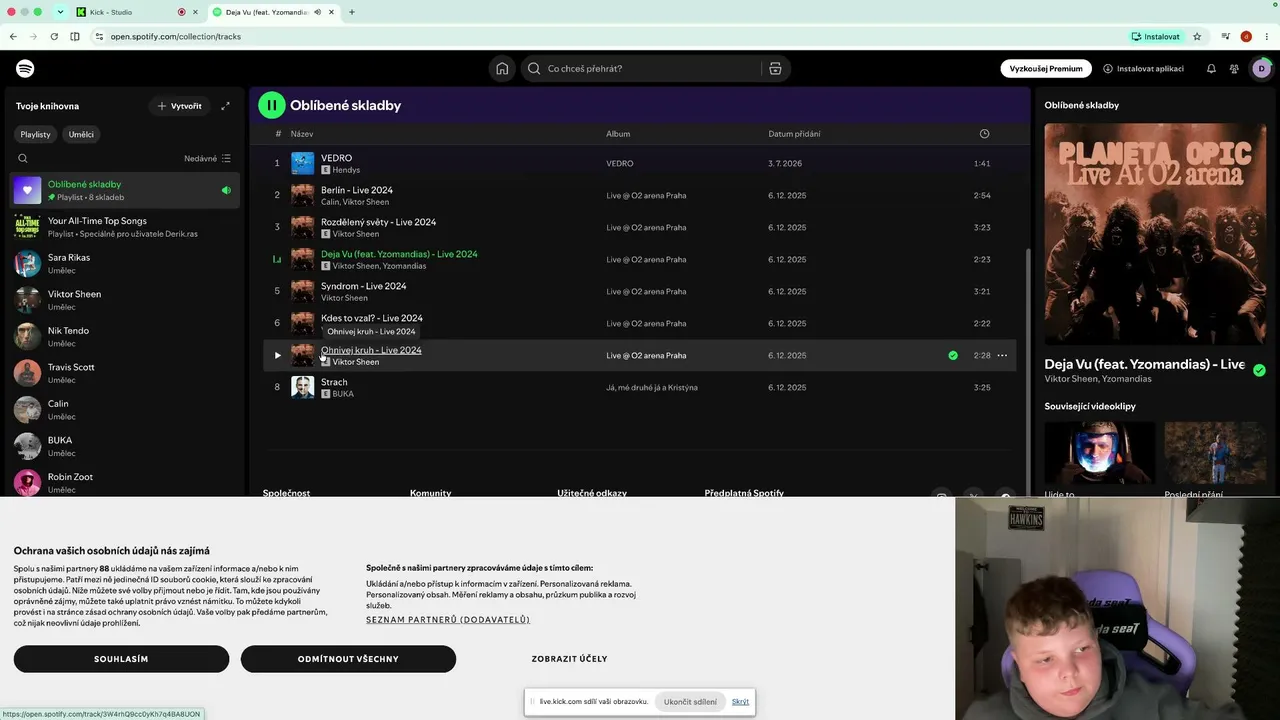Open the user profile avatar menu

point(1261,69)
